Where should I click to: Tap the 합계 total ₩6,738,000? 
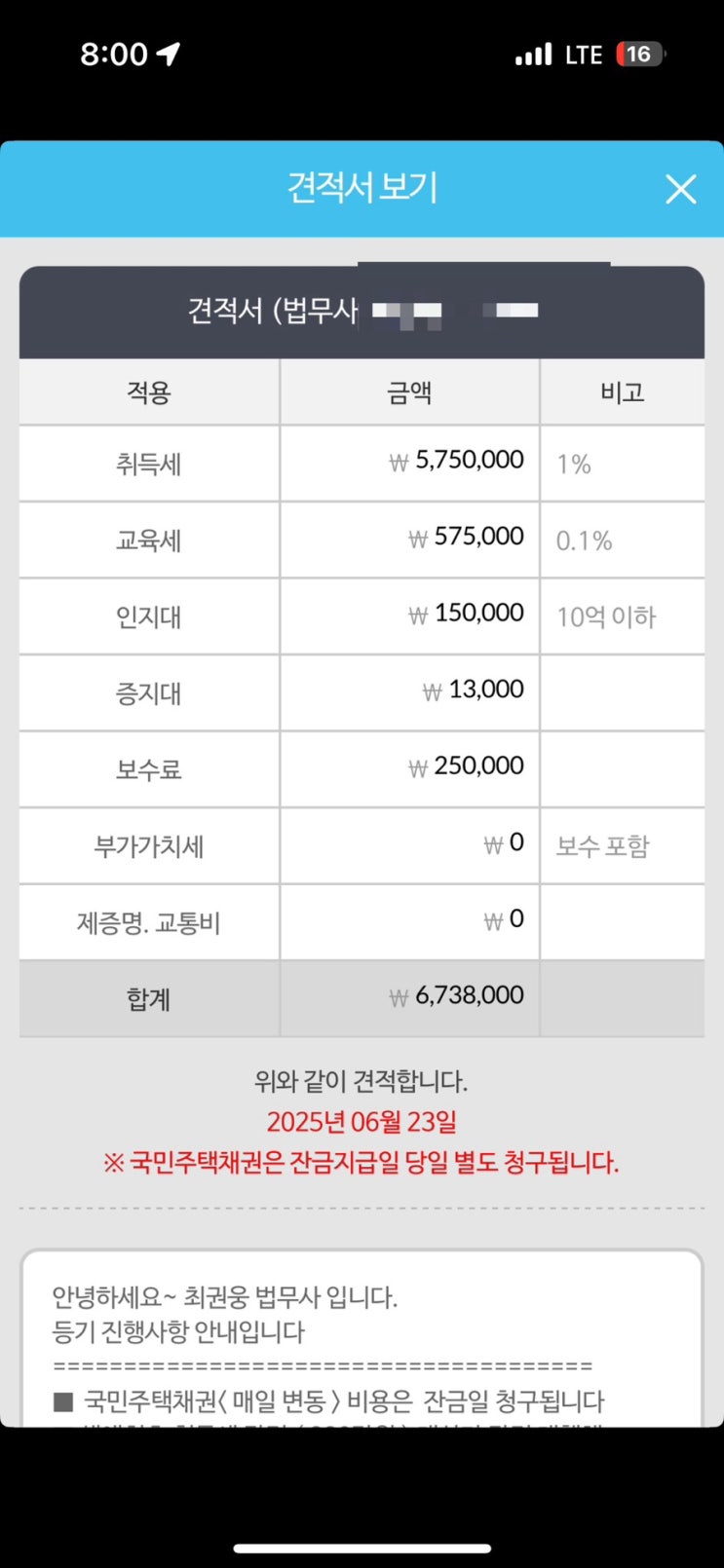point(456,996)
